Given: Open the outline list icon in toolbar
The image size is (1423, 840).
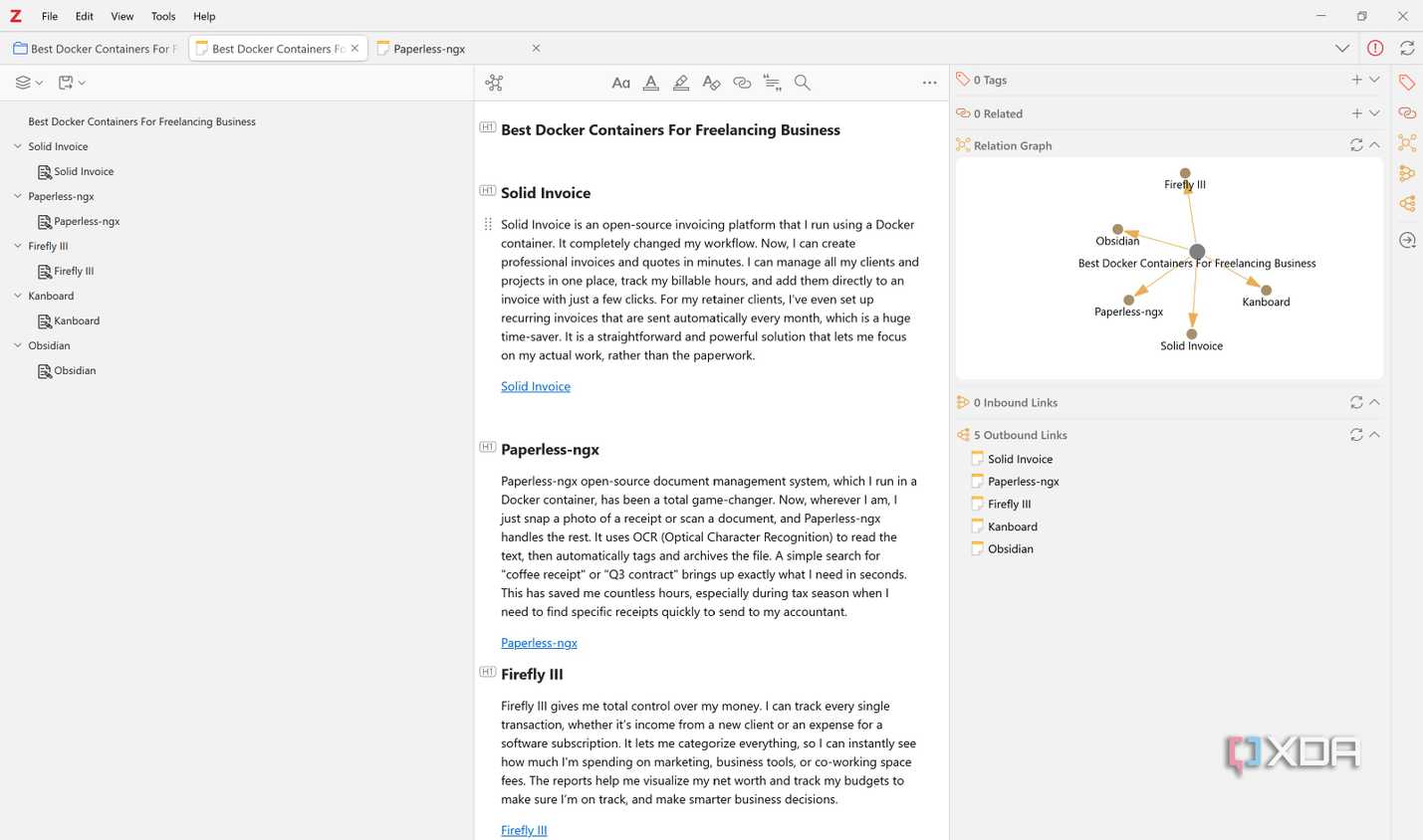Looking at the screenshot, I should (772, 83).
